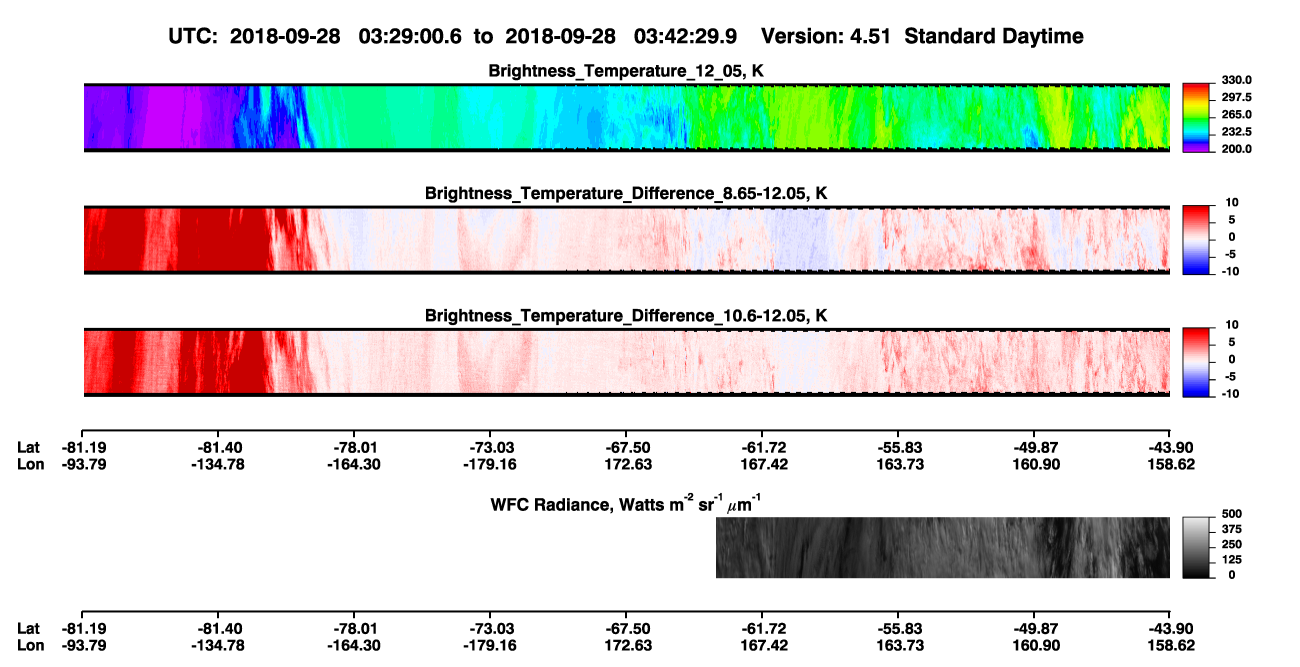Click latitude -81.19 on the upper axis
1300x667 pixels.
click(82, 448)
